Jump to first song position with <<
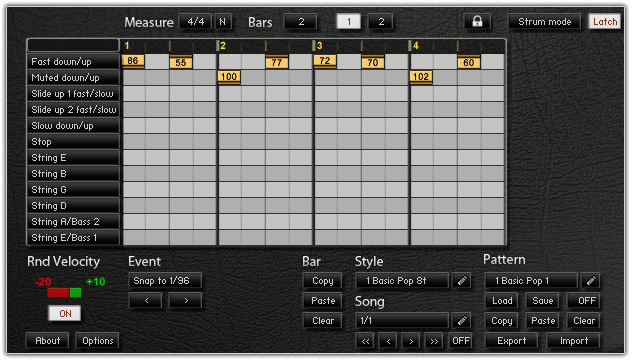The height and width of the screenshot is (361, 632). coord(365,341)
